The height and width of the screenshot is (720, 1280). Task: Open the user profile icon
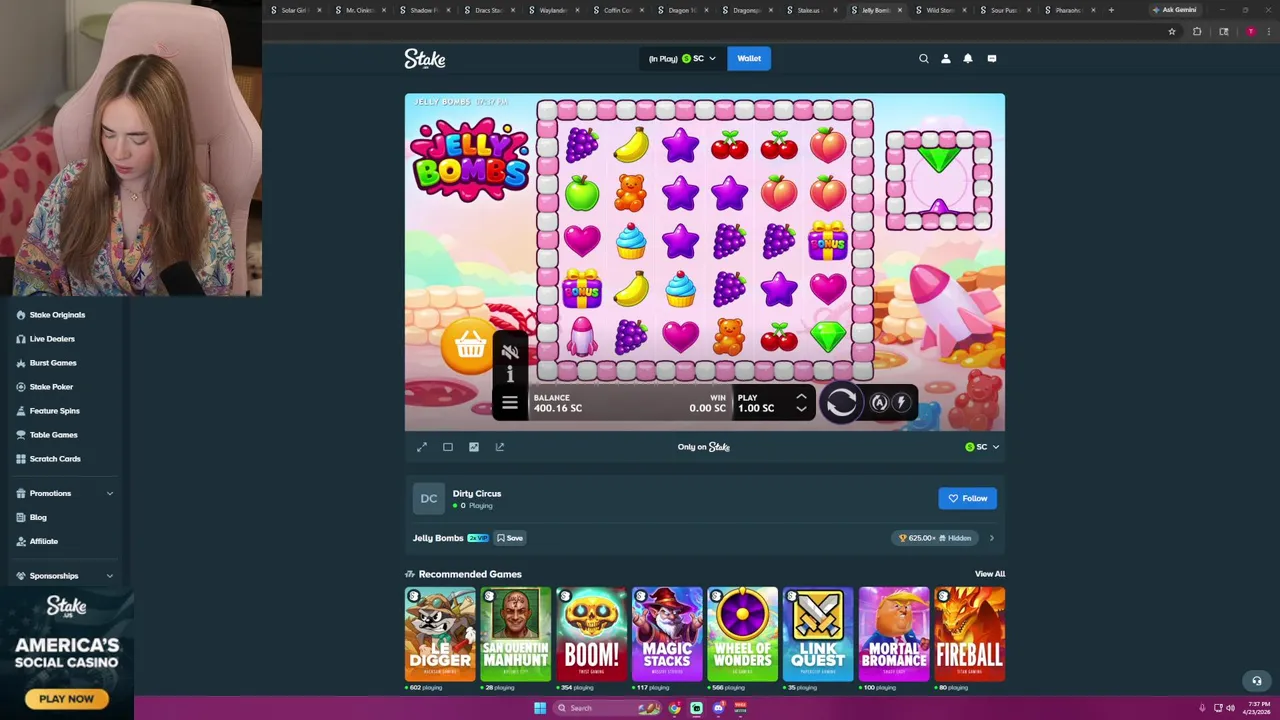coord(945,59)
